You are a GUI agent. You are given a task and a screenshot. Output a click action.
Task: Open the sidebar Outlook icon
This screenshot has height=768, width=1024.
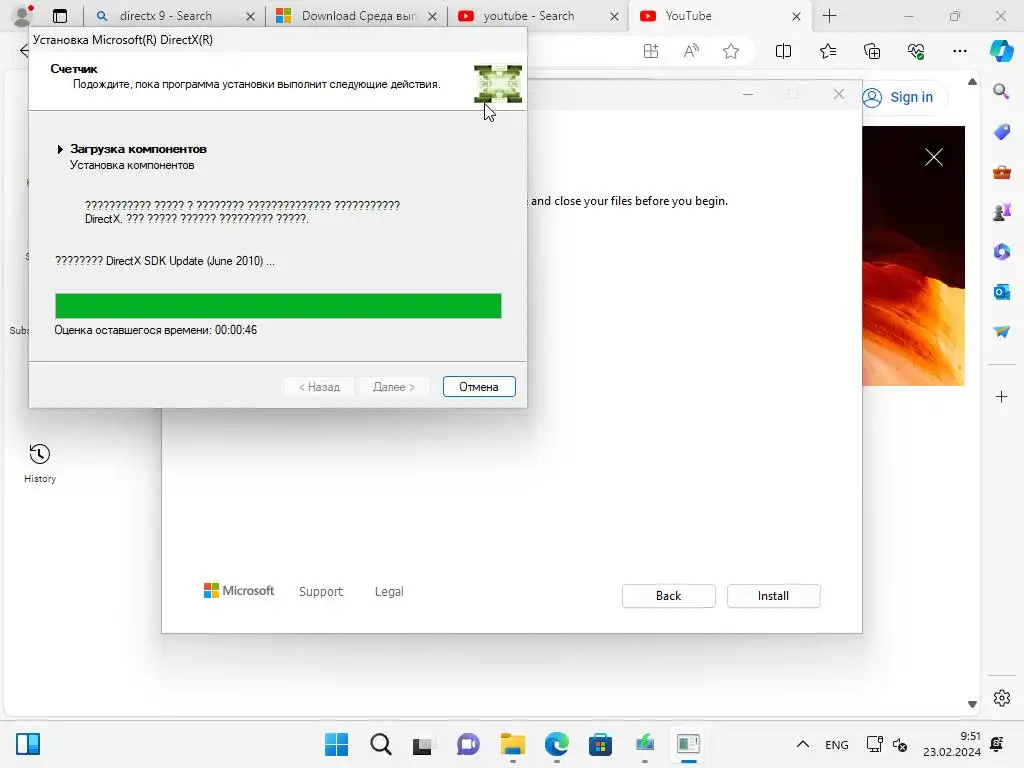(1001, 292)
